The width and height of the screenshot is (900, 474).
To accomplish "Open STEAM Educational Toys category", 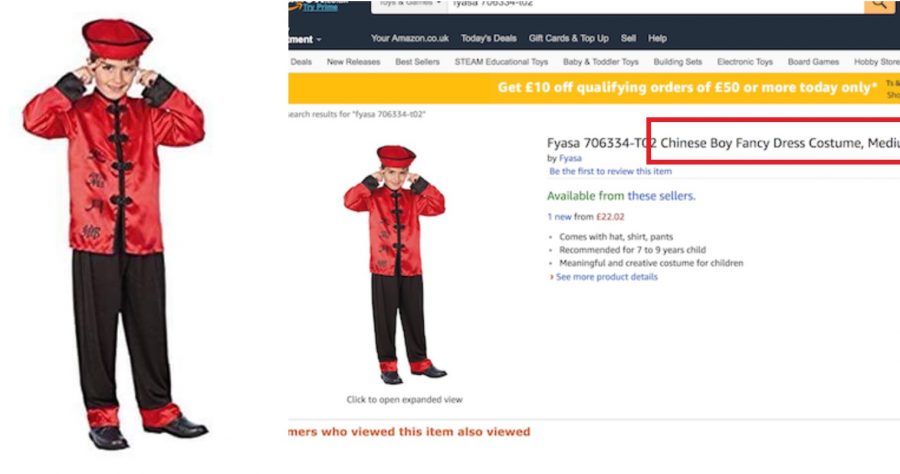I will [x=501, y=62].
